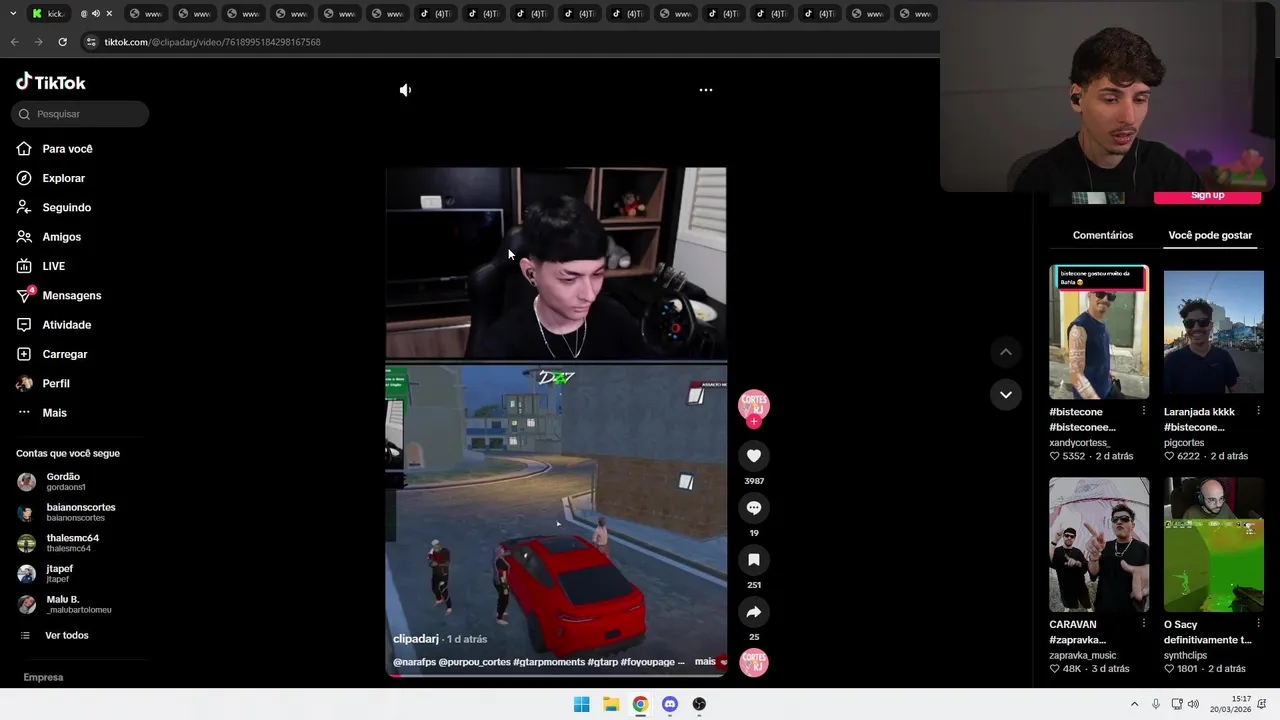
Task: Open the Carregar upload page
Action: pos(53,354)
